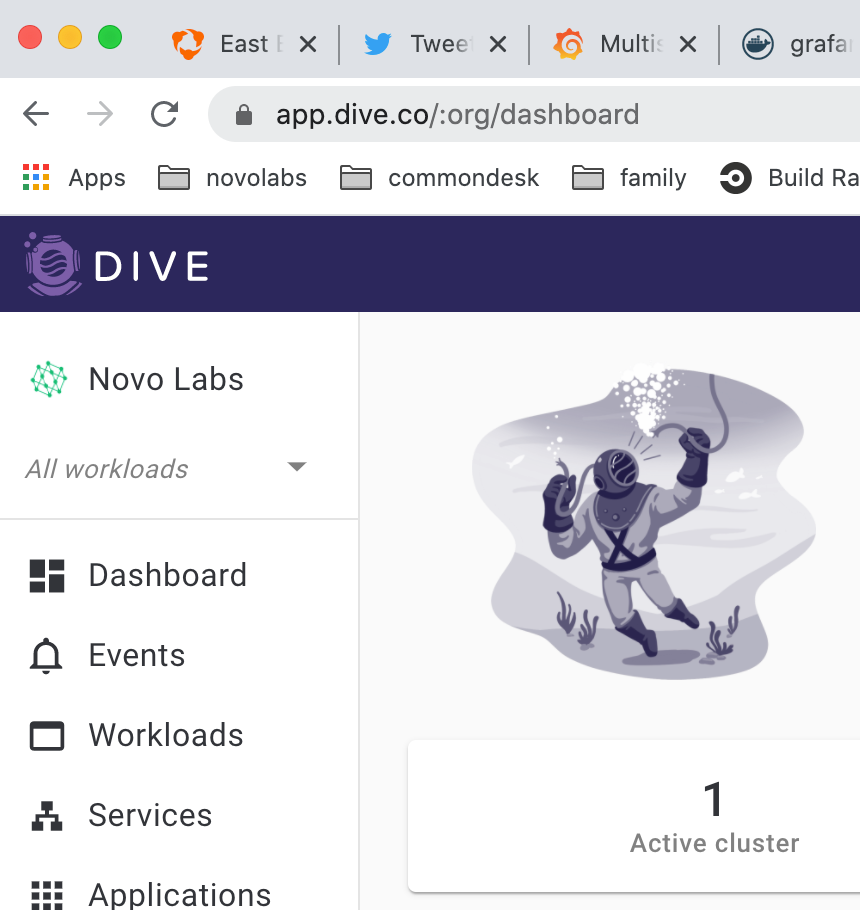Click the address bar URL field
Viewport: 860px width, 910px height.
tap(534, 114)
